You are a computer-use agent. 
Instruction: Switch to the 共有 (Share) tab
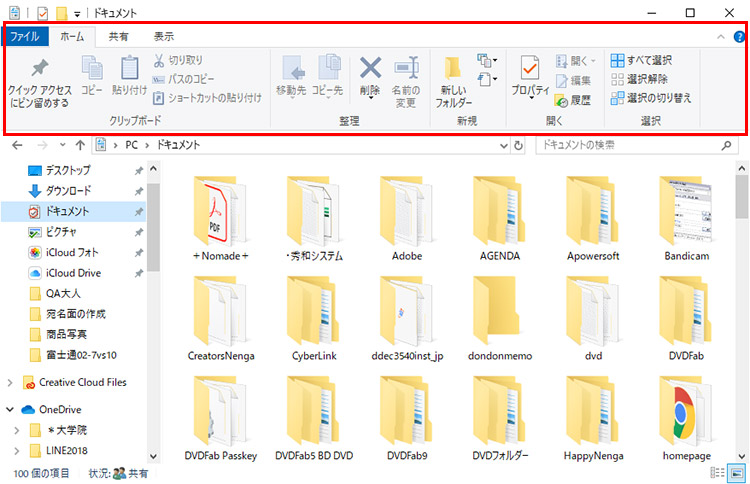click(118, 36)
